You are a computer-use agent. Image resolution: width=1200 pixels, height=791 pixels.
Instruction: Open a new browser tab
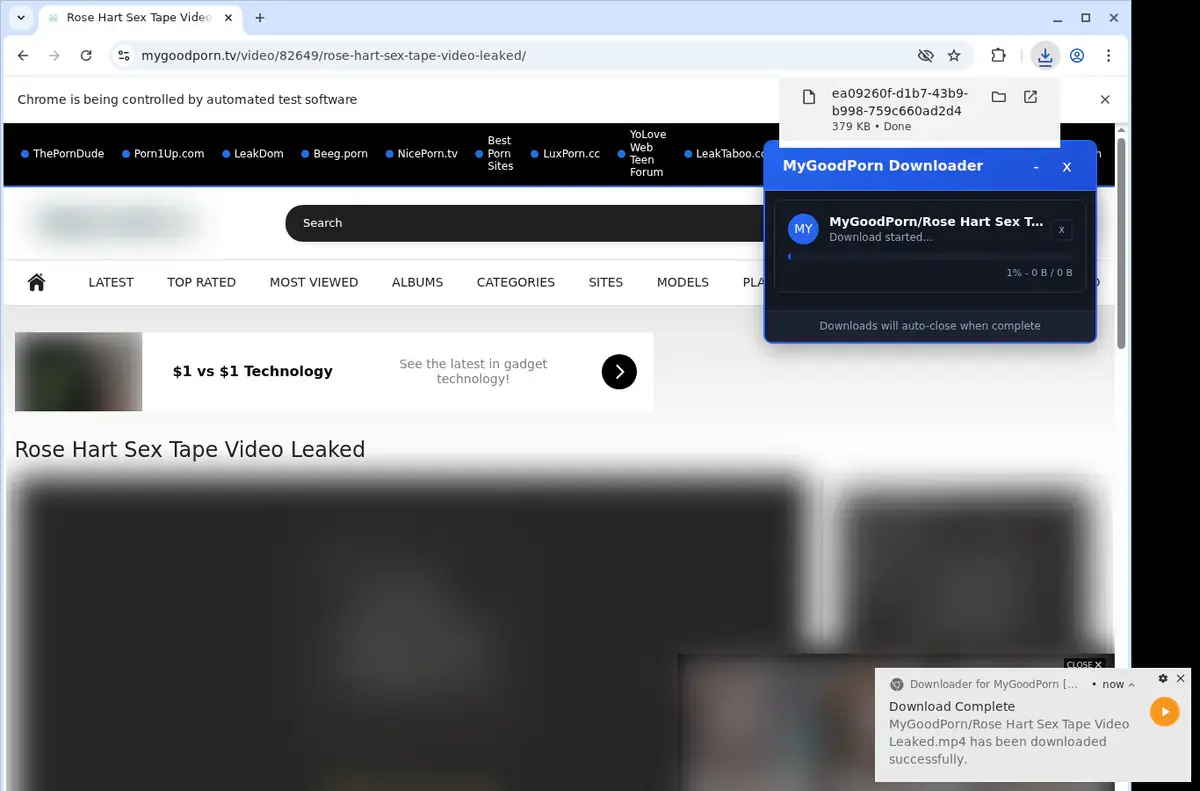click(260, 18)
